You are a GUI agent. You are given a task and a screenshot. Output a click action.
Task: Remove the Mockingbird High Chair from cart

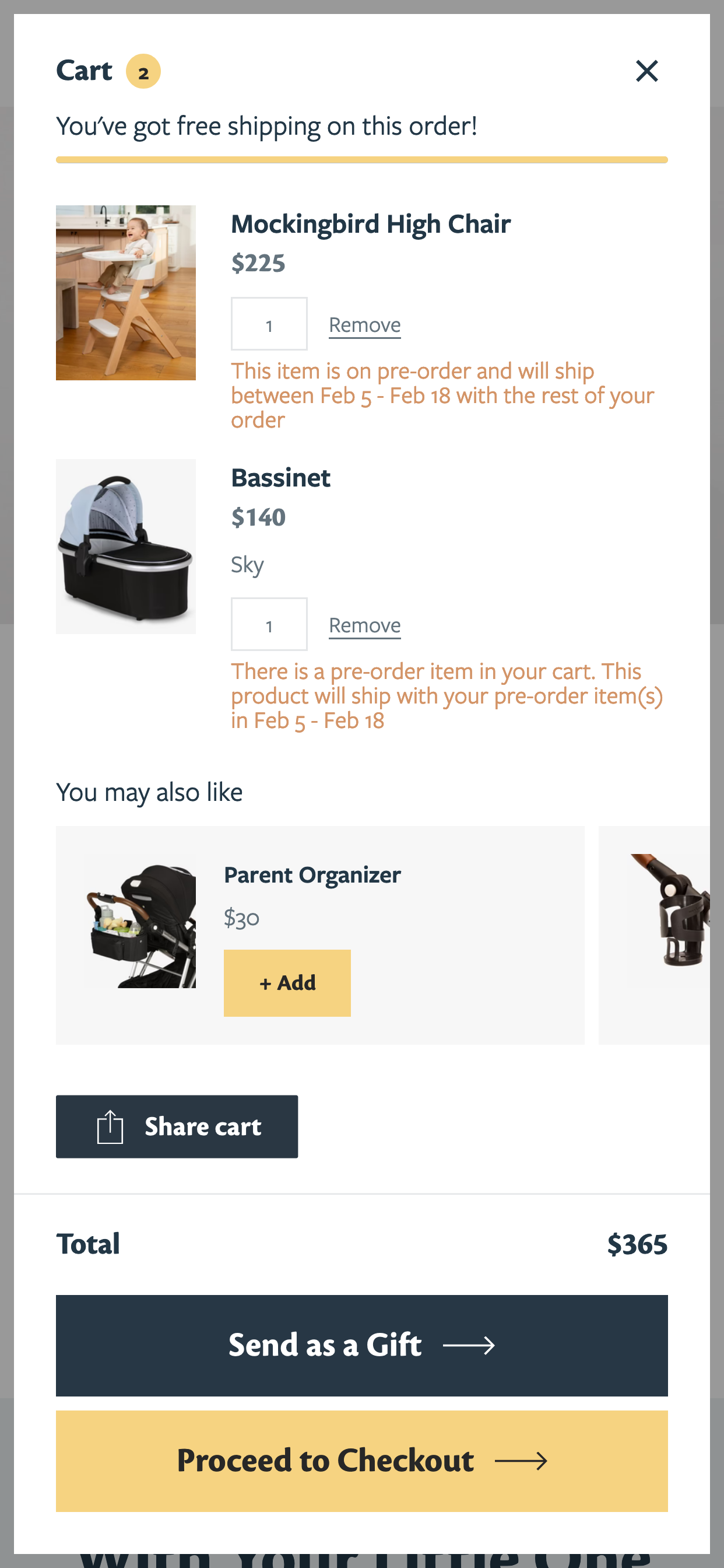click(364, 325)
